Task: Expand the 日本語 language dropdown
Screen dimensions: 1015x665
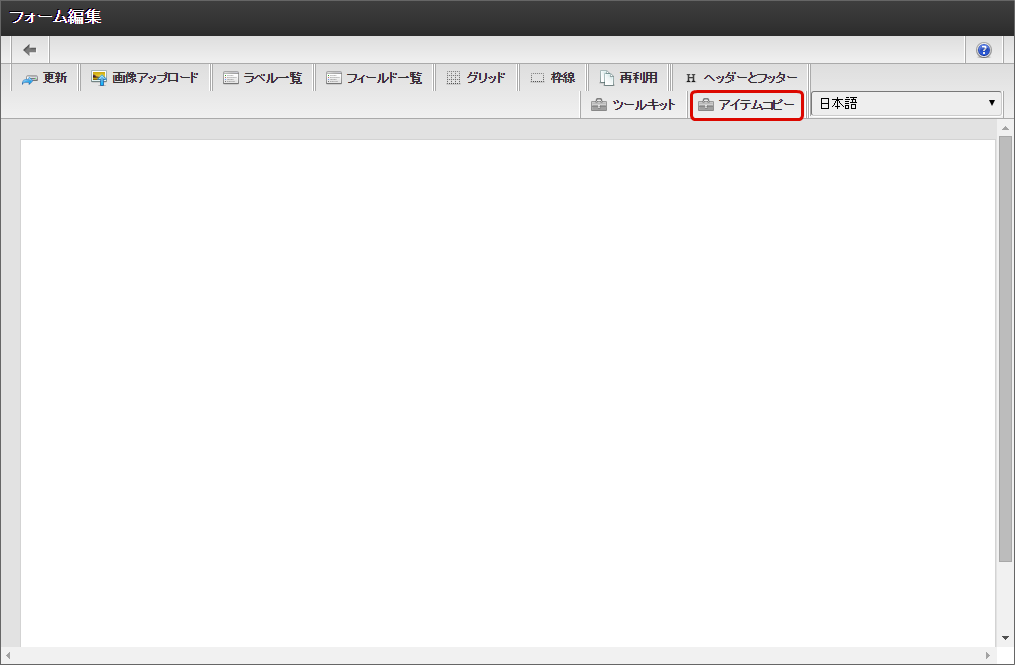Action: (x=906, y=104)
